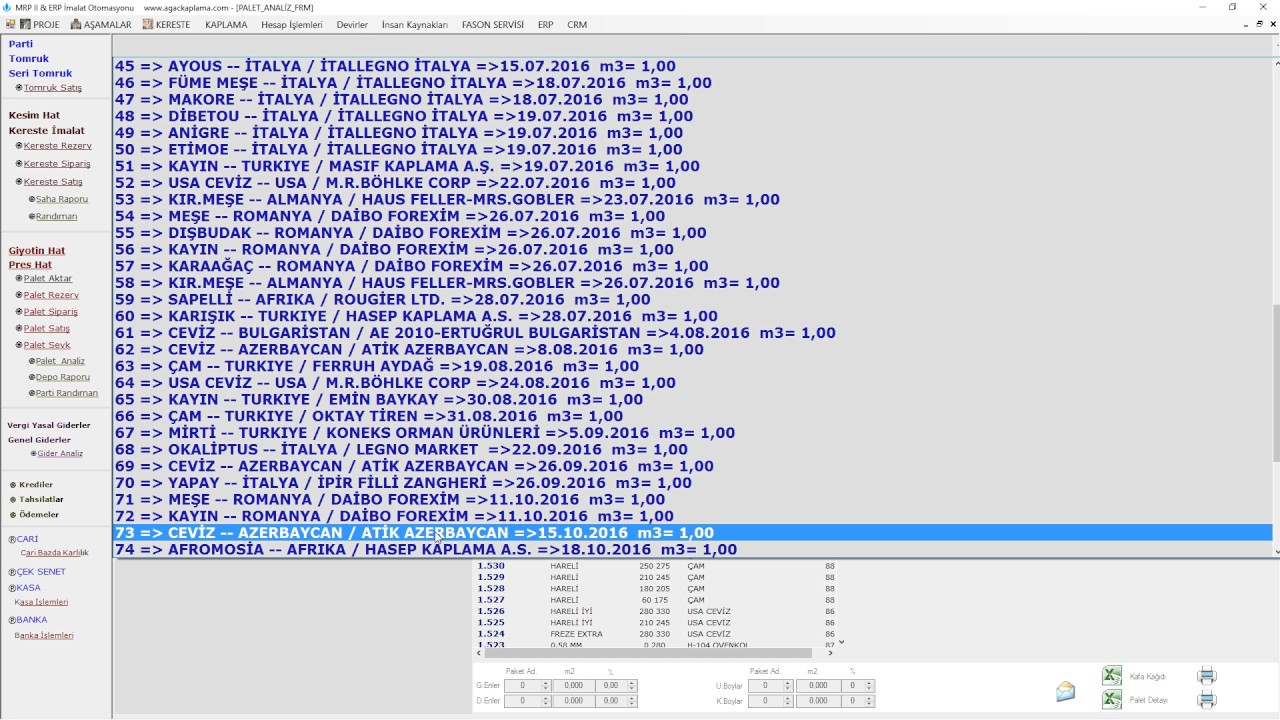Open the KASA link
This screenshot has width=1280, height=720.
click(x=28, y=588)
